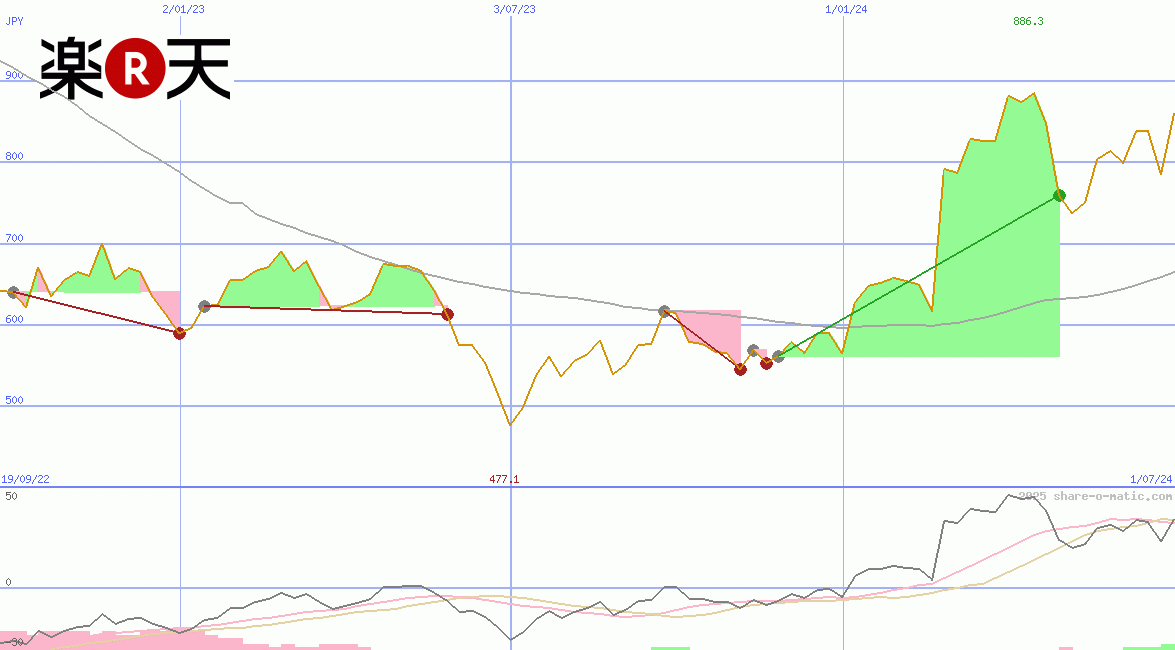
Task: Select the gray marker starting the steep red line
Action: pos(664,311)
